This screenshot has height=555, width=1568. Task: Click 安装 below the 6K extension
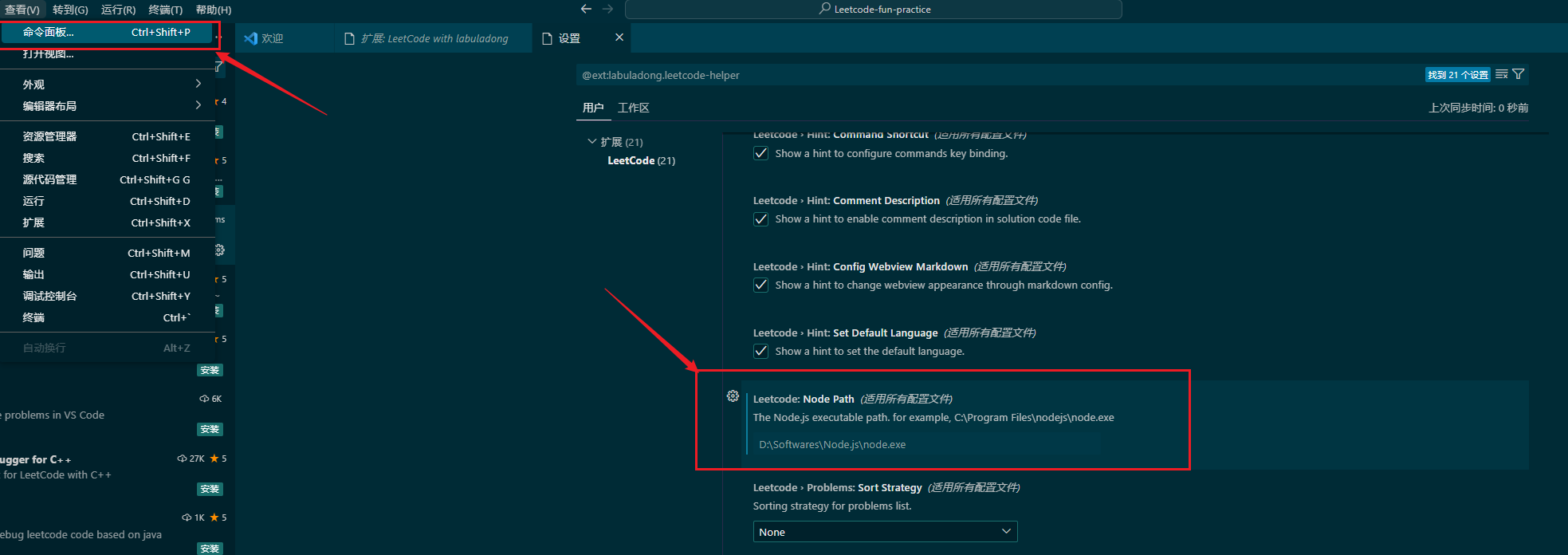click(x=210, y=429)
